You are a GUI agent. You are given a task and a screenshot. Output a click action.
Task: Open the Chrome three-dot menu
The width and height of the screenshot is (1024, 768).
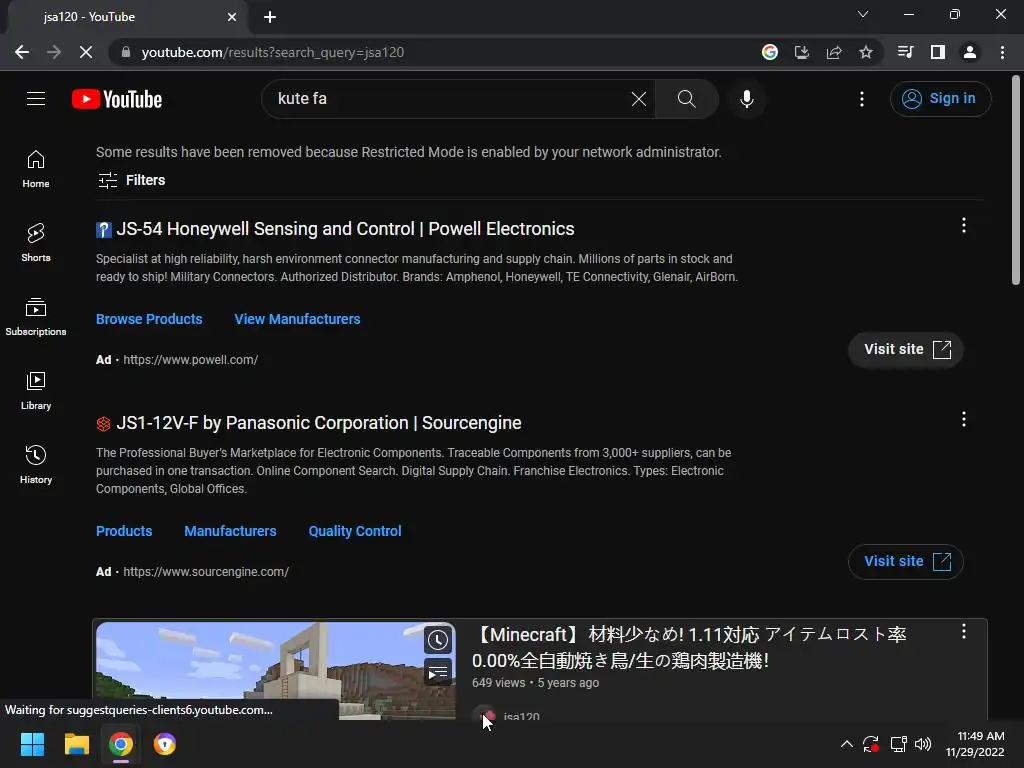pyautogui.click(x=1002, y=52)
